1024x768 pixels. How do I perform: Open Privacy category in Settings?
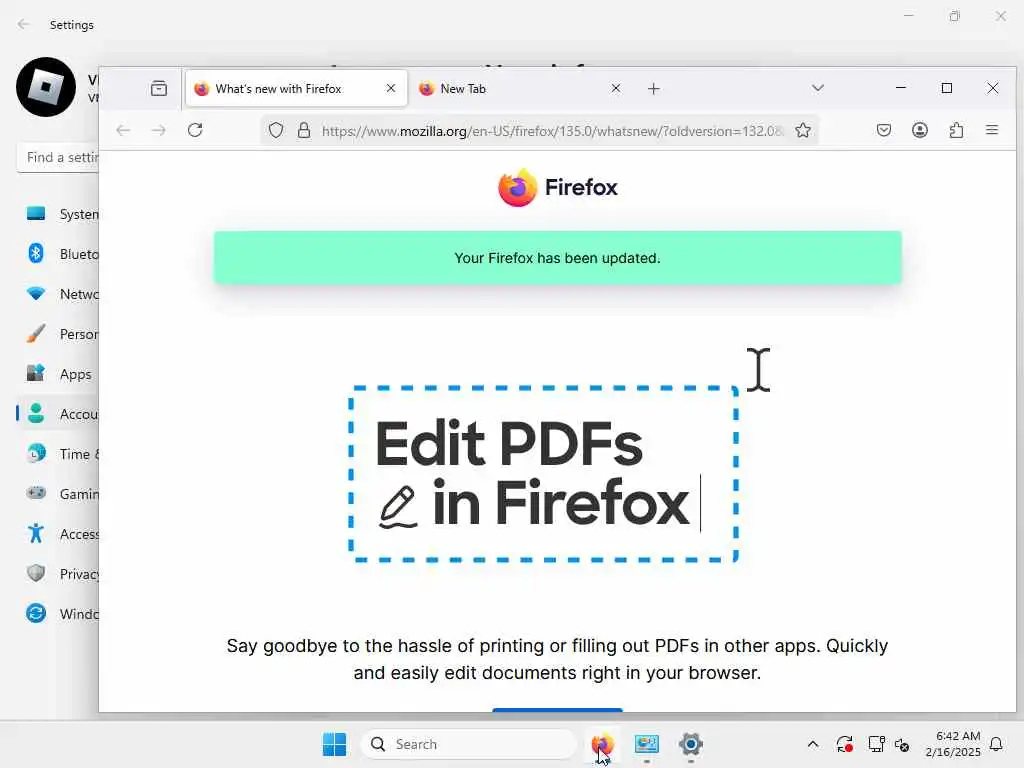(x=59, y=574)
